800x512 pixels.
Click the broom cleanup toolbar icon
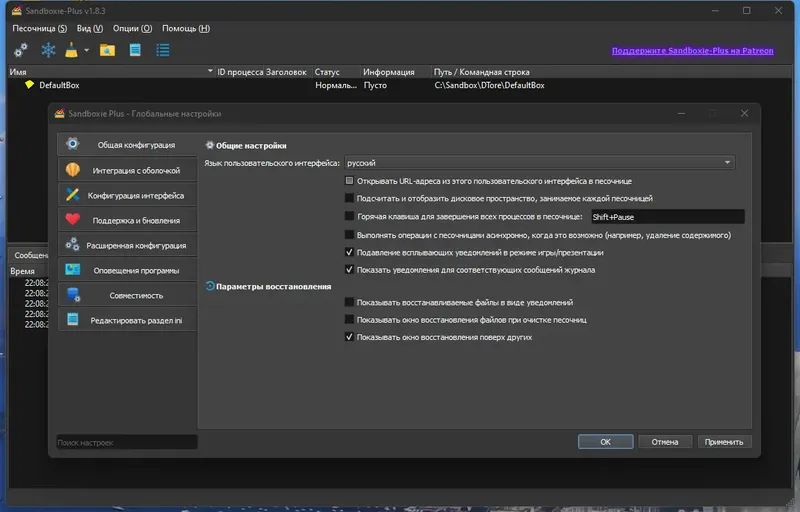tap(71, 50)
